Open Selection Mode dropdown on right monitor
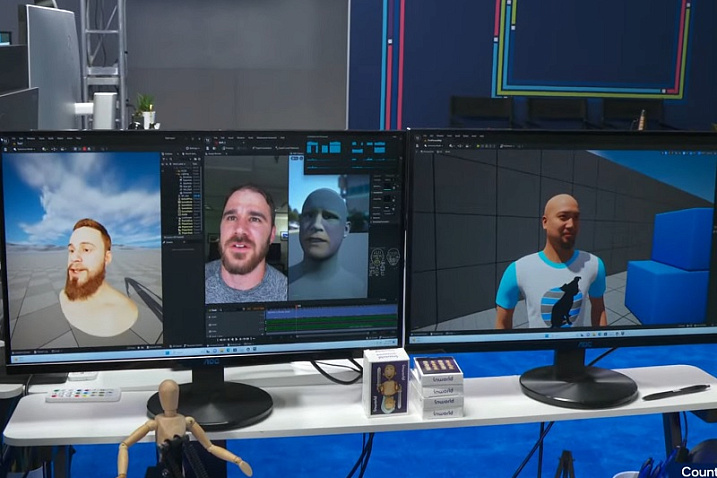Viewport: 717px width, 478px height. coord(434,146)
